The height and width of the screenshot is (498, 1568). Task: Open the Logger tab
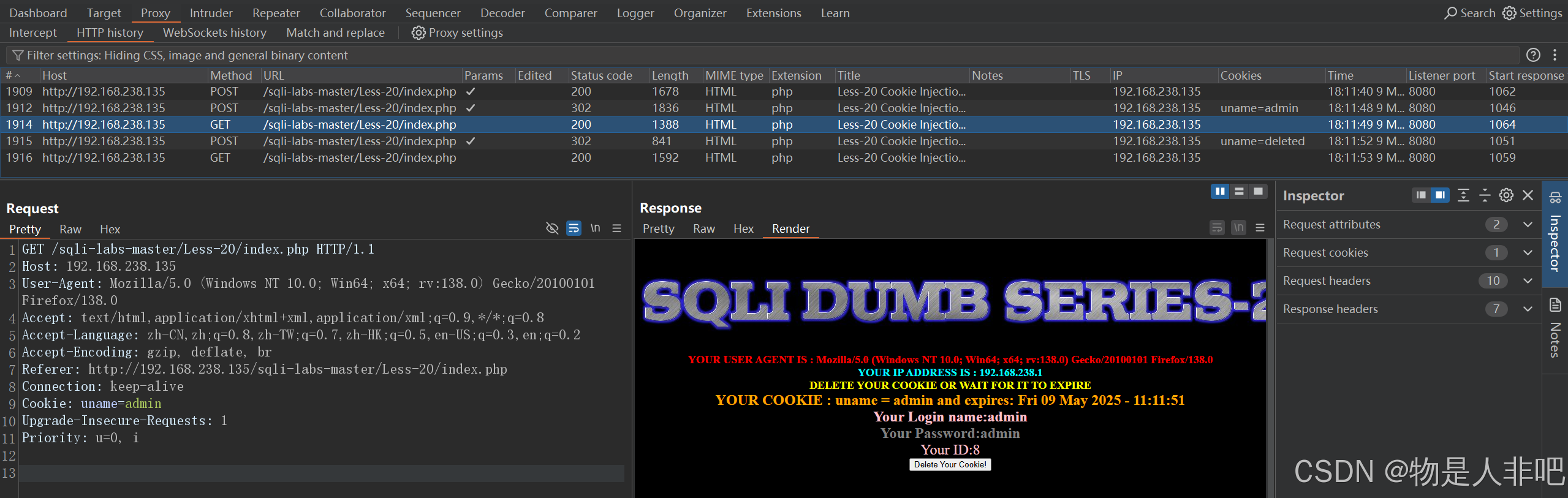(635, 13)
